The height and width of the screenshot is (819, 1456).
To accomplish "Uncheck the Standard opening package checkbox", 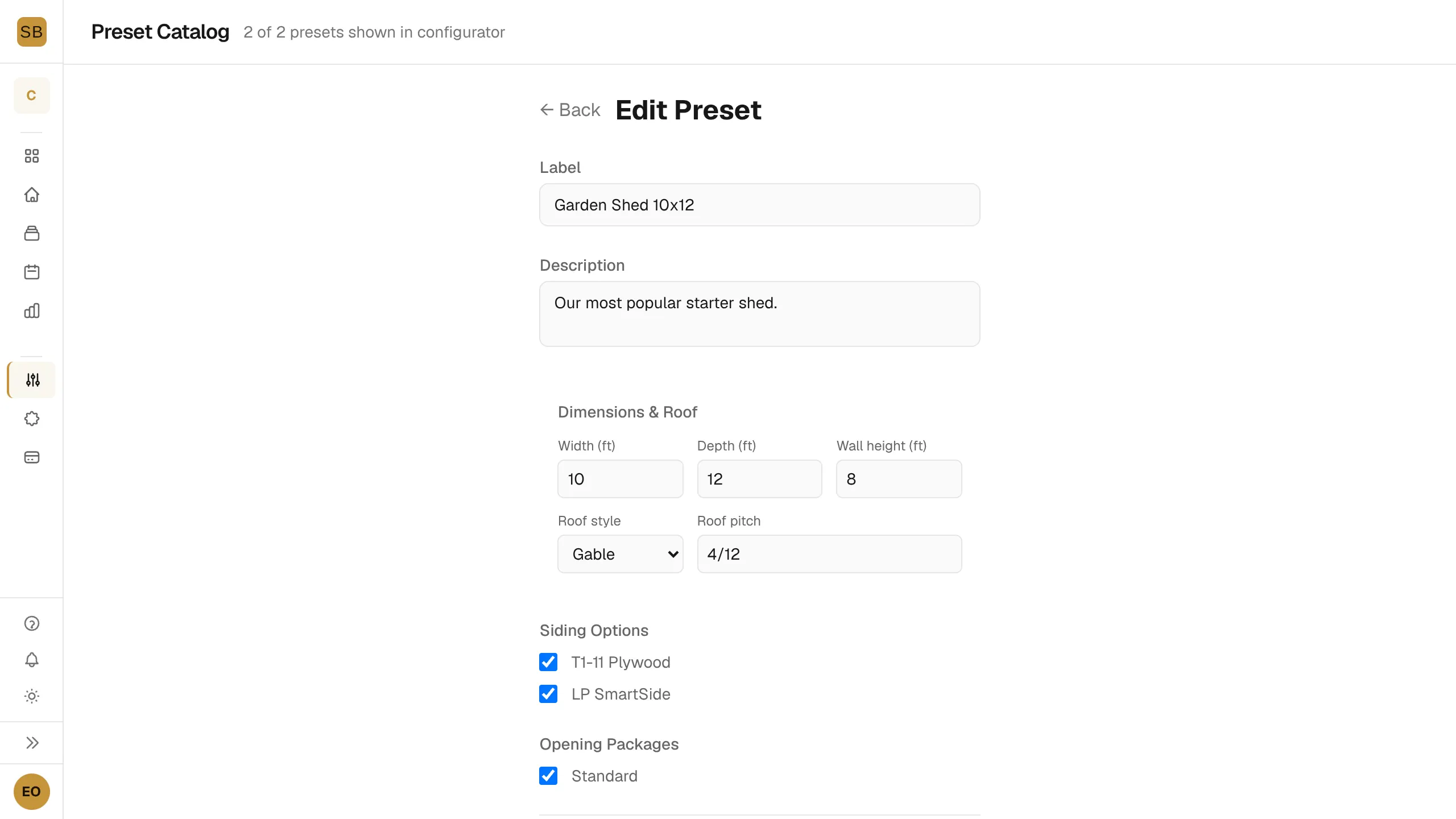I will pyautogui.click(x=548, y=776).
